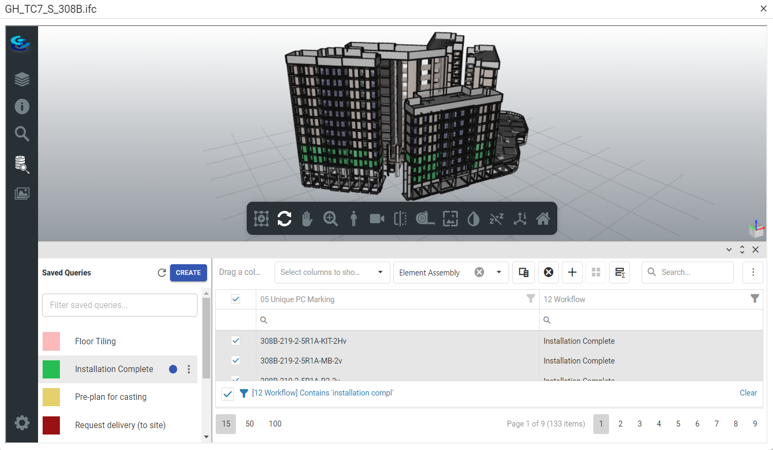Open the layers panel in the sidebar

click(x=22, y=79)
